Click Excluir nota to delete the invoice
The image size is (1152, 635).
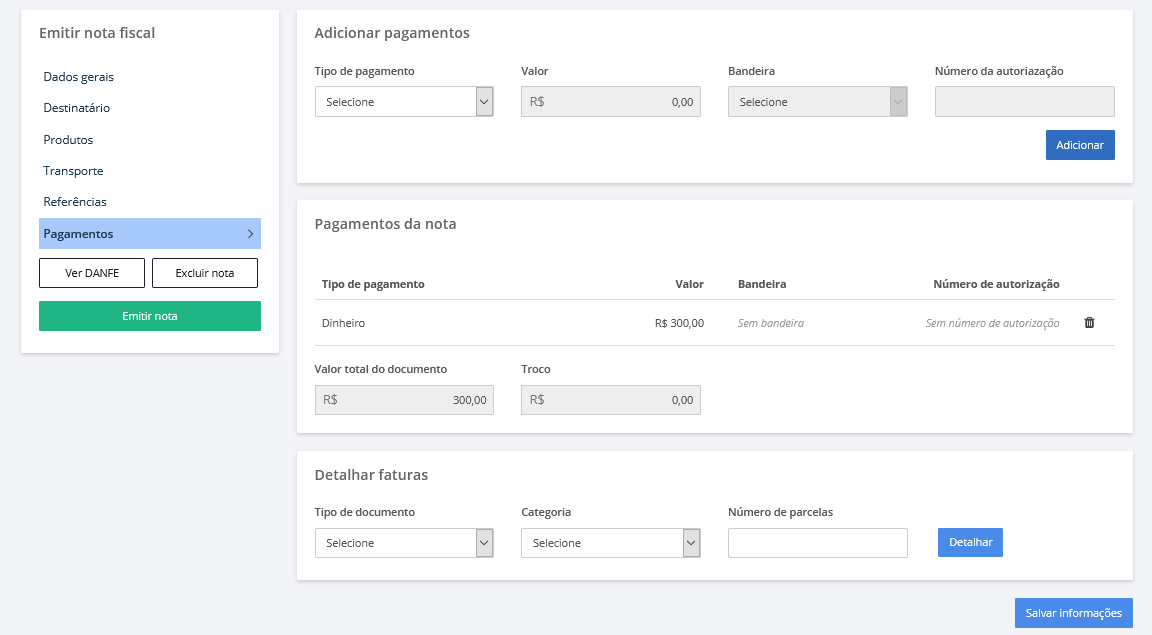pyautogui.click(x=204, y=272)
